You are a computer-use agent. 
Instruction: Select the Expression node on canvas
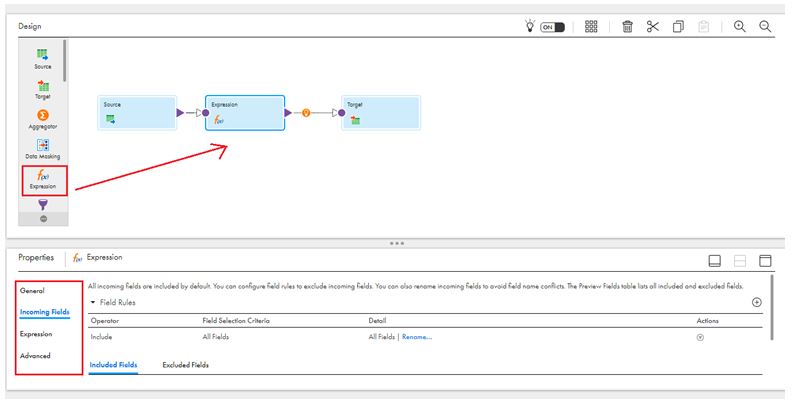click(x=245, y=112)
